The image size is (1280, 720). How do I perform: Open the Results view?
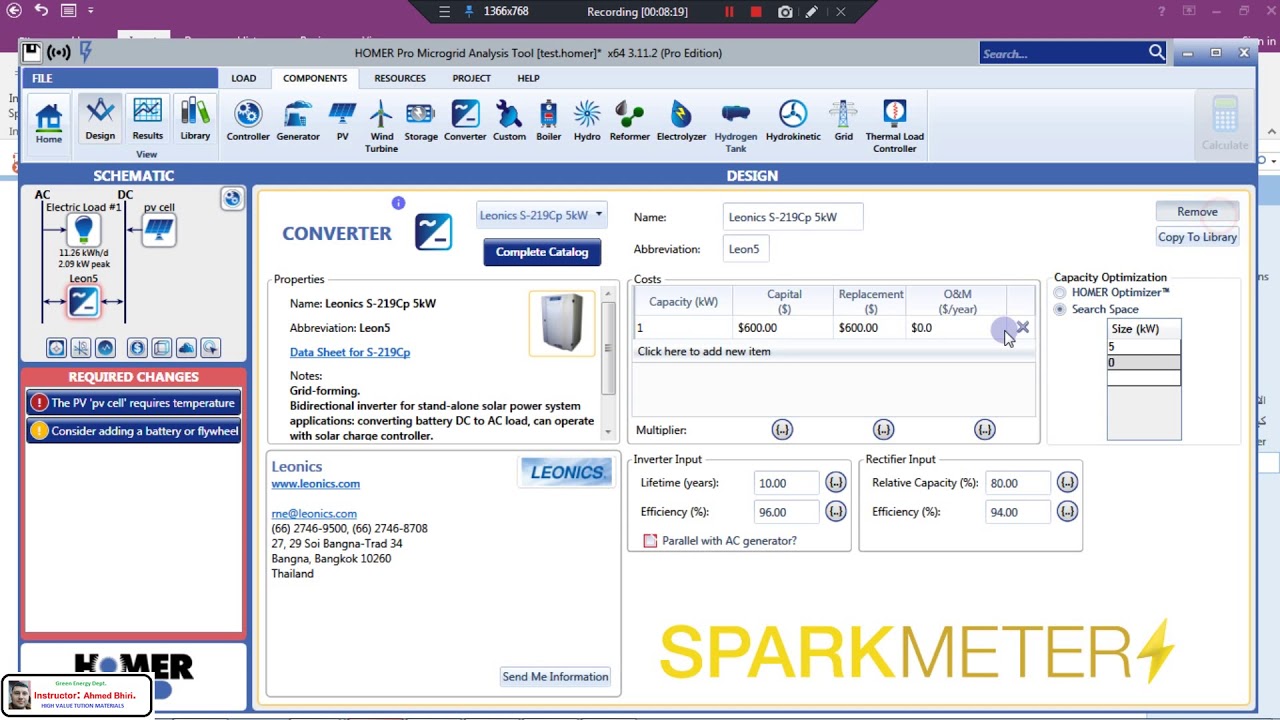(147, 120)
